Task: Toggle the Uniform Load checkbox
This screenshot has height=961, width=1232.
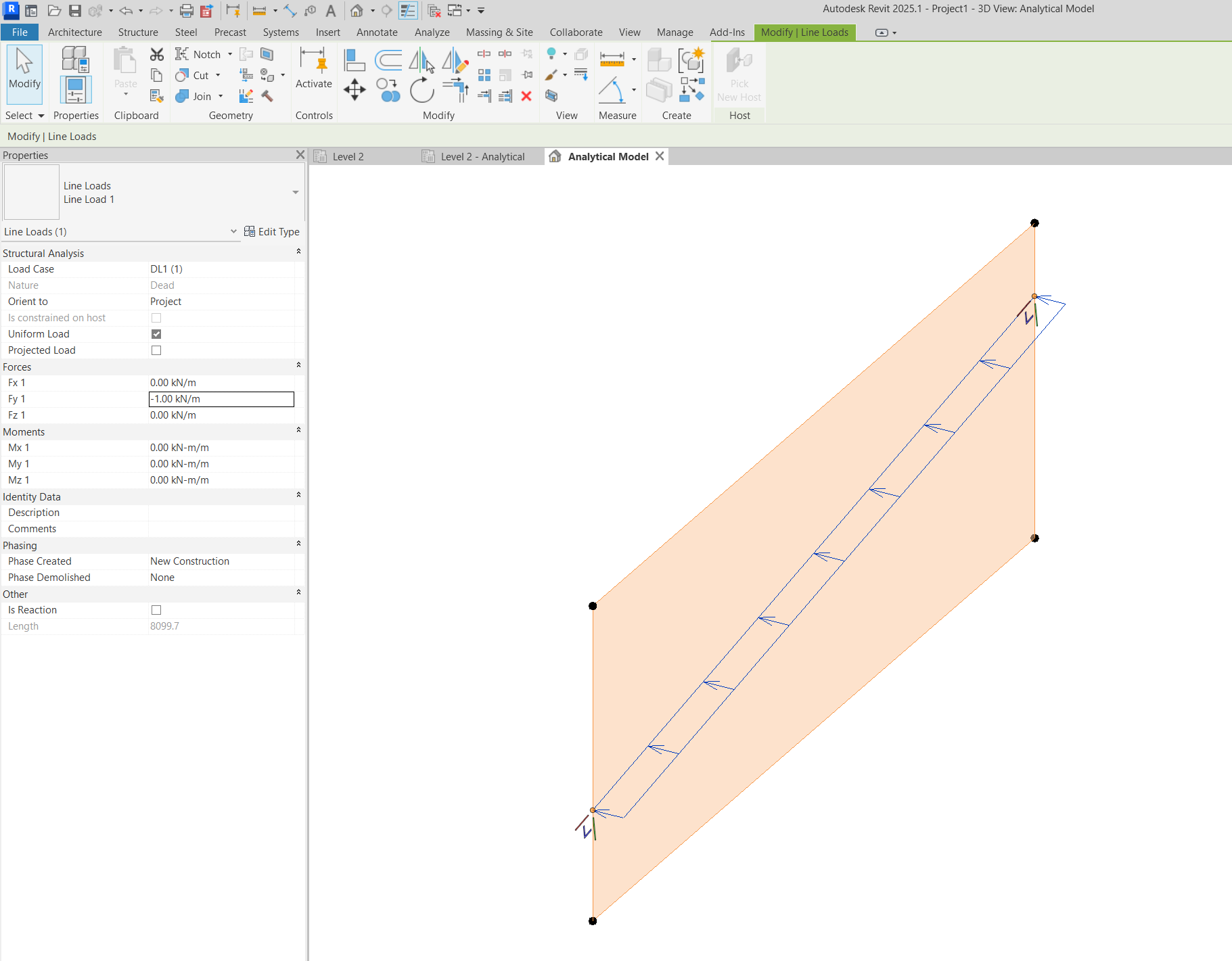Action: click(x=156, y=333)
